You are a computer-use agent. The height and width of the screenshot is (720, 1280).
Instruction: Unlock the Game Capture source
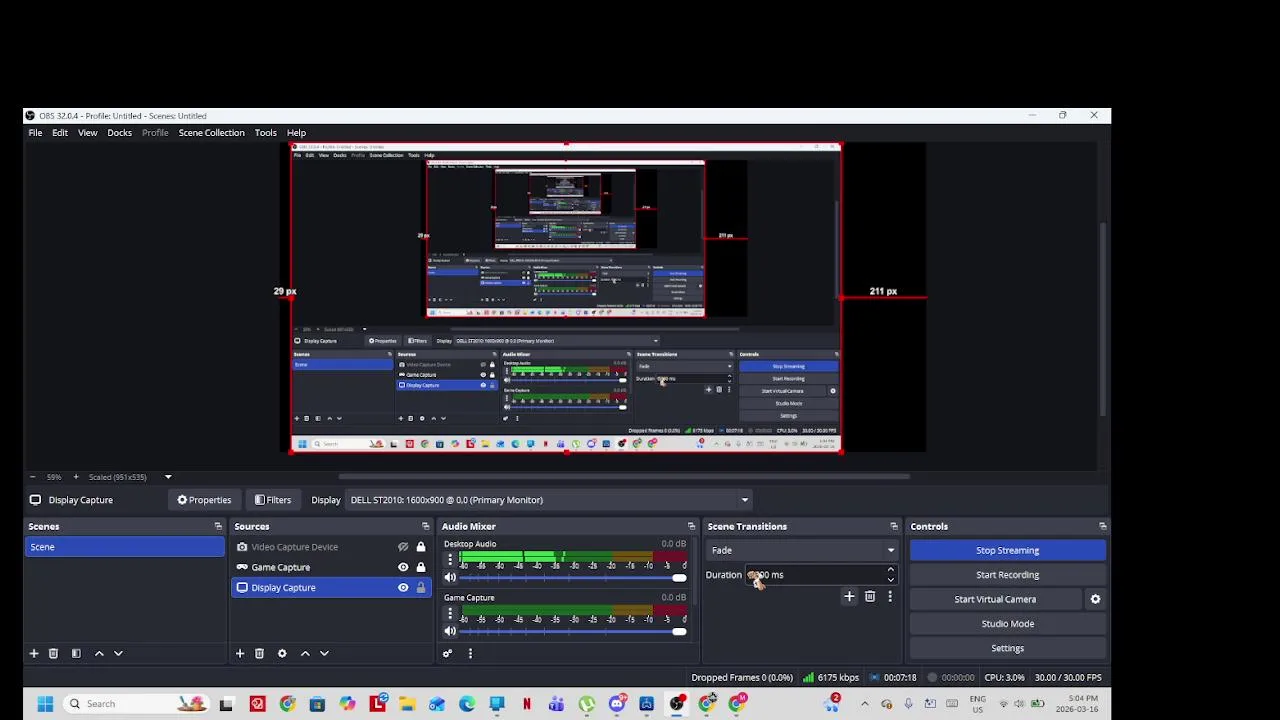coord(421,567)
